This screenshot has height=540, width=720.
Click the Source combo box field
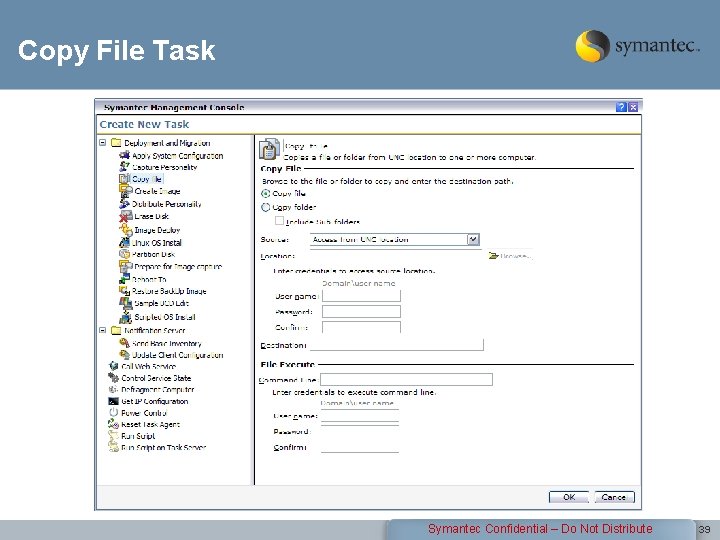click(395, 239)
